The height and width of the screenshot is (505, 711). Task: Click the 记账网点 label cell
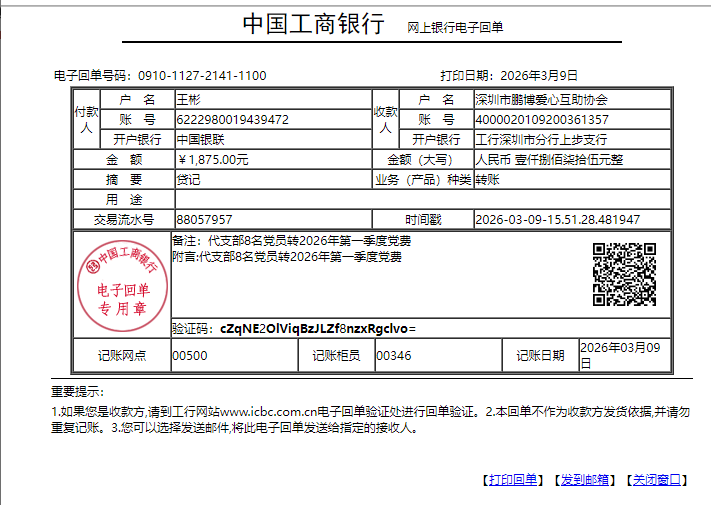[x=122, y=355]
